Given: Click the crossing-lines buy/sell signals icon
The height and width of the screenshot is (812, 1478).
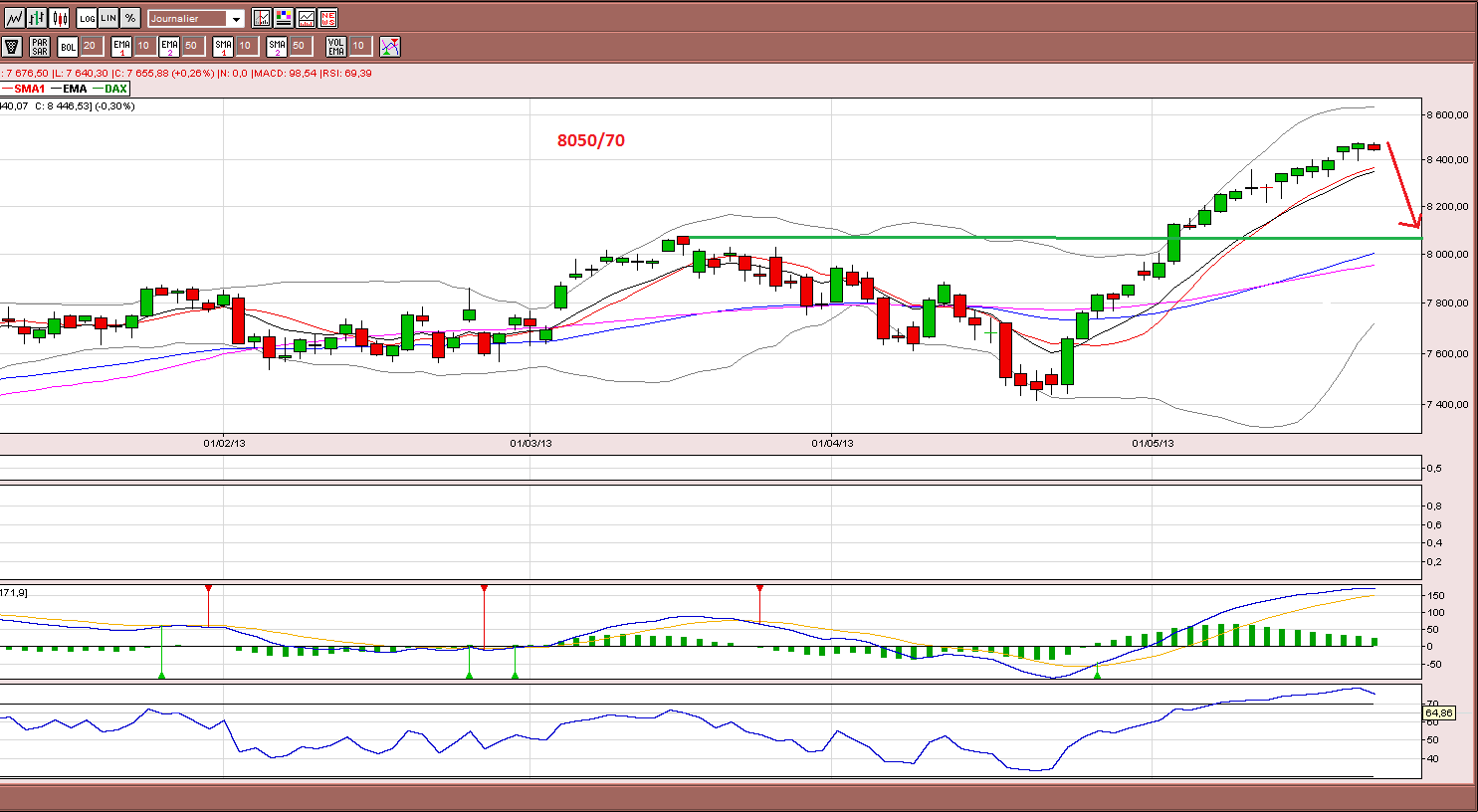Looking at the screenshot, I should tap(390, 46).
